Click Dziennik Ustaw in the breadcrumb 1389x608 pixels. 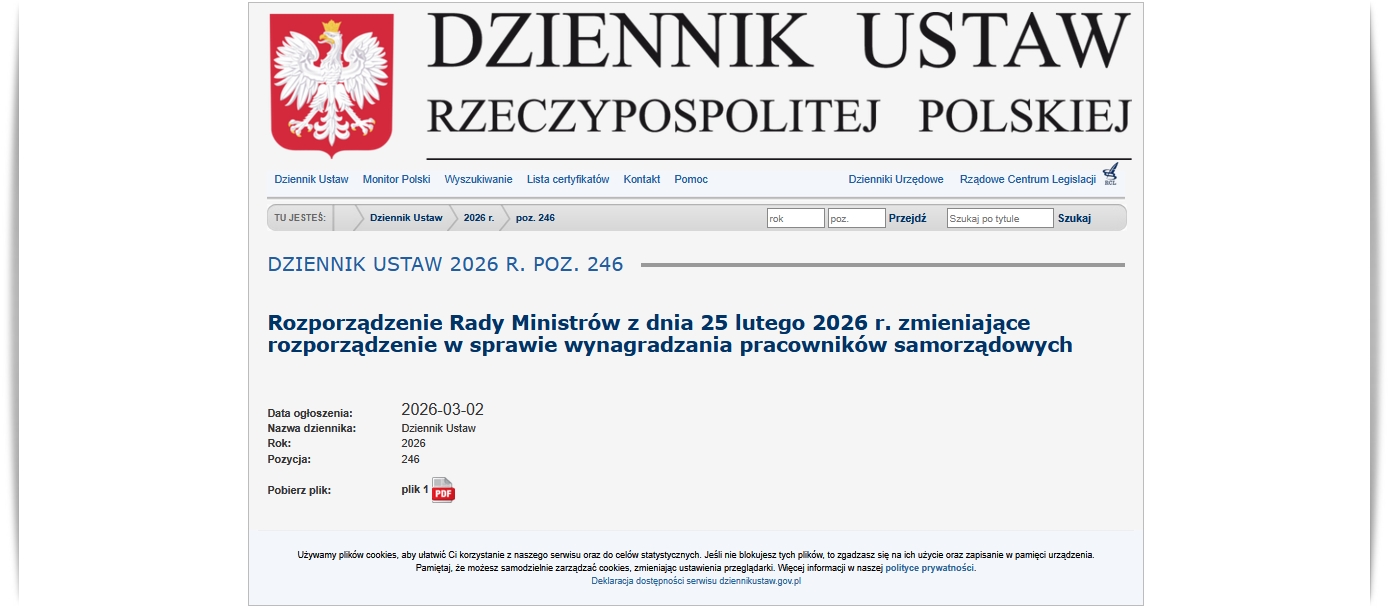(406, 218)
